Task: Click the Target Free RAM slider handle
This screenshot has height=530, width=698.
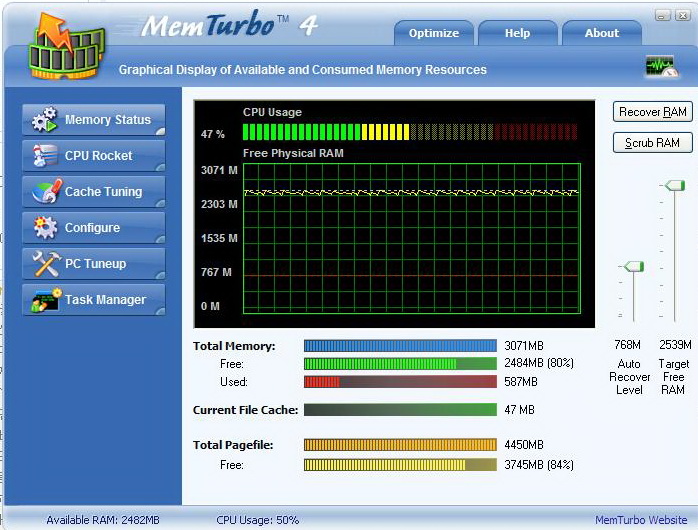Action: pyautogui.click(x=675, y=185)
